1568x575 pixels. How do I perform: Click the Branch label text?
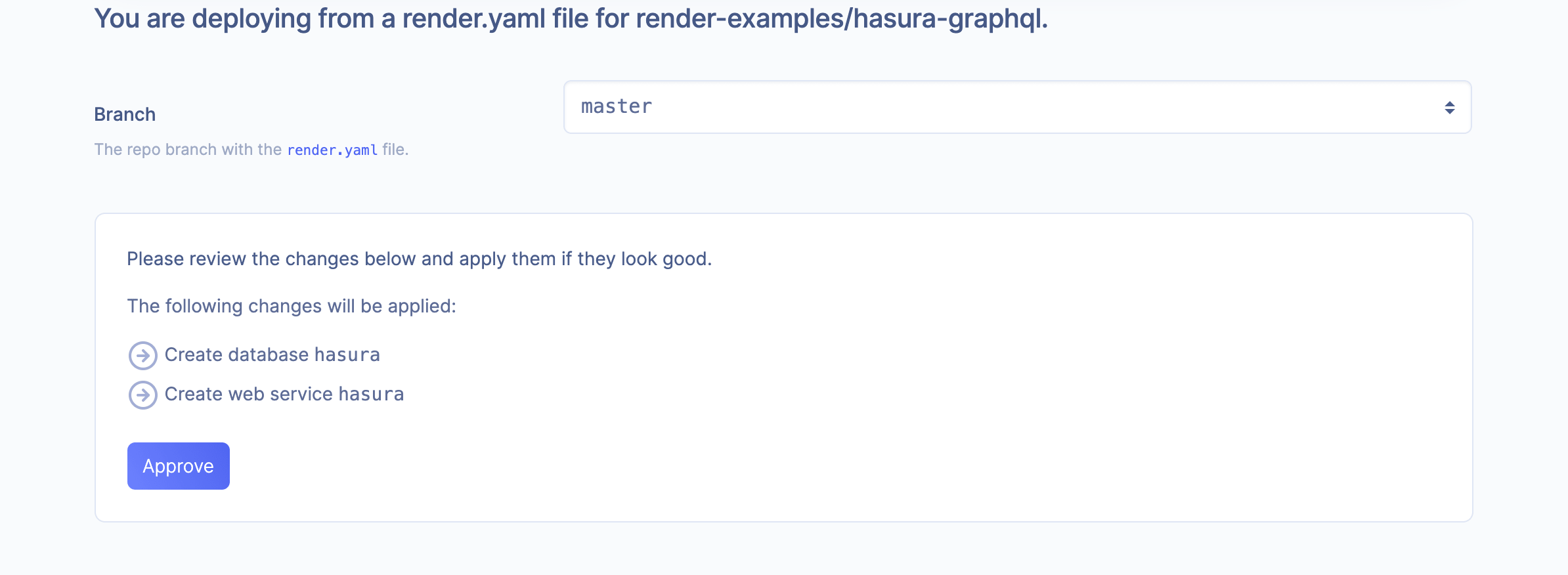point(125,113)
